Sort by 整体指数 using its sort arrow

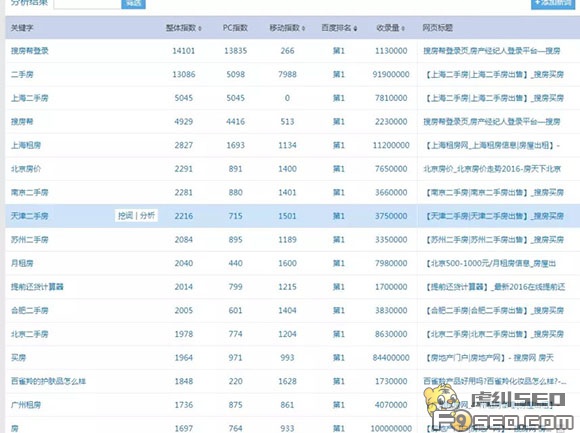(x=200, y=28)
